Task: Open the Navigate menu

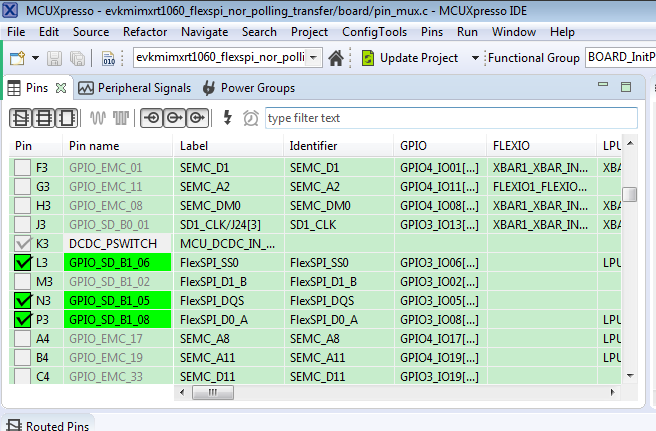Action: tap(205, 32)
